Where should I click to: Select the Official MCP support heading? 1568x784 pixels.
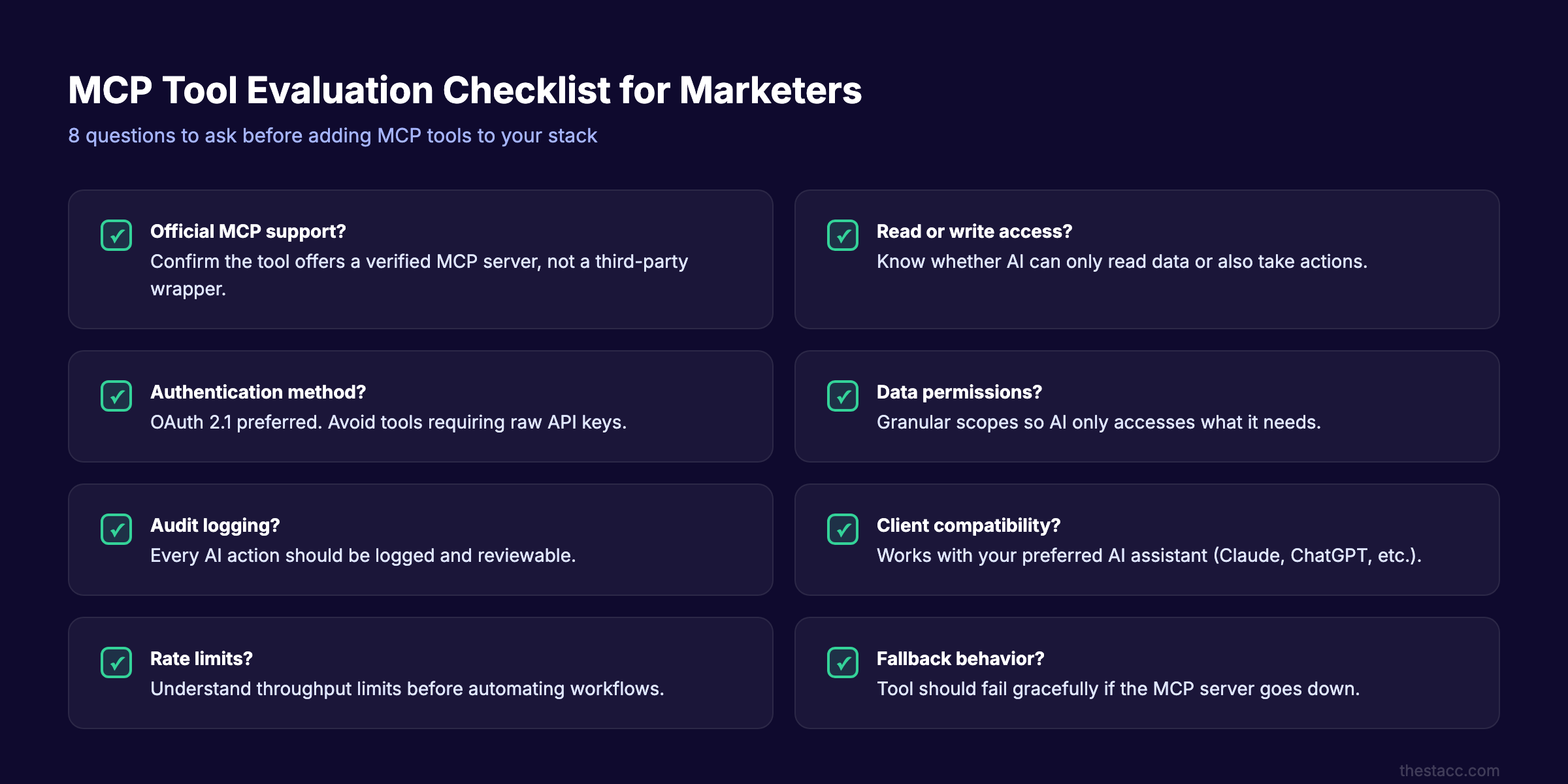[249, 231]
